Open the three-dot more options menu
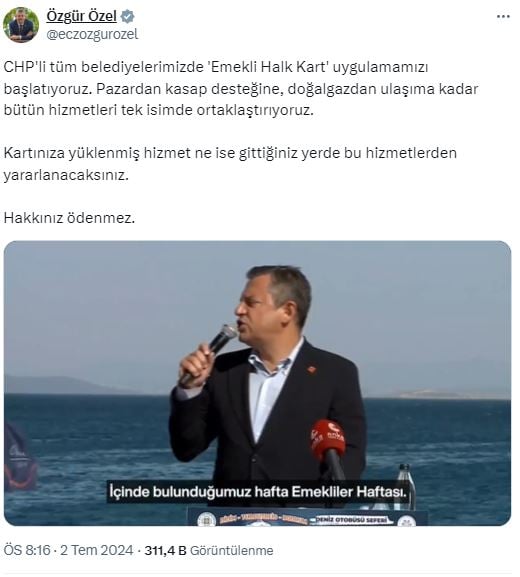This screenshot has height=577, width=520. pos(503,17)
